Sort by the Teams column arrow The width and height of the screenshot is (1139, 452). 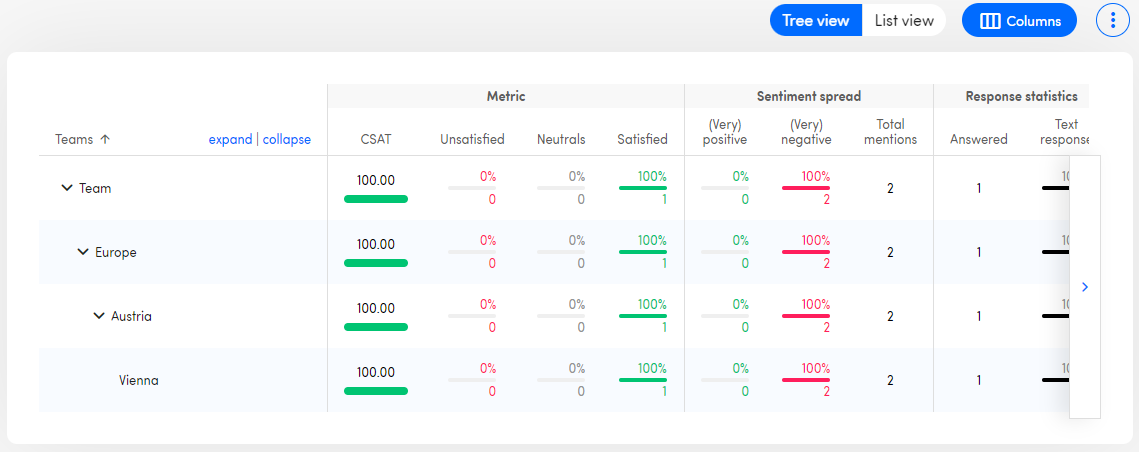pyautogui.click(x=105, y=140)
